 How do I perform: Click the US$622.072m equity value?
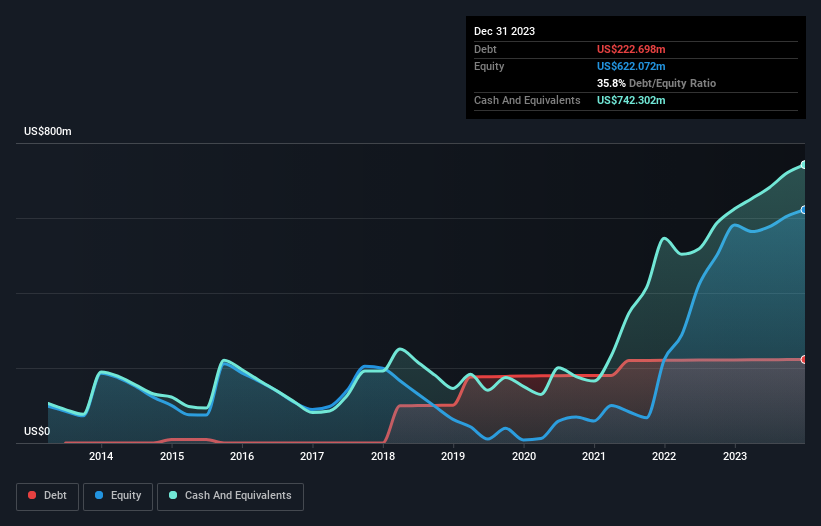[631, 66]
